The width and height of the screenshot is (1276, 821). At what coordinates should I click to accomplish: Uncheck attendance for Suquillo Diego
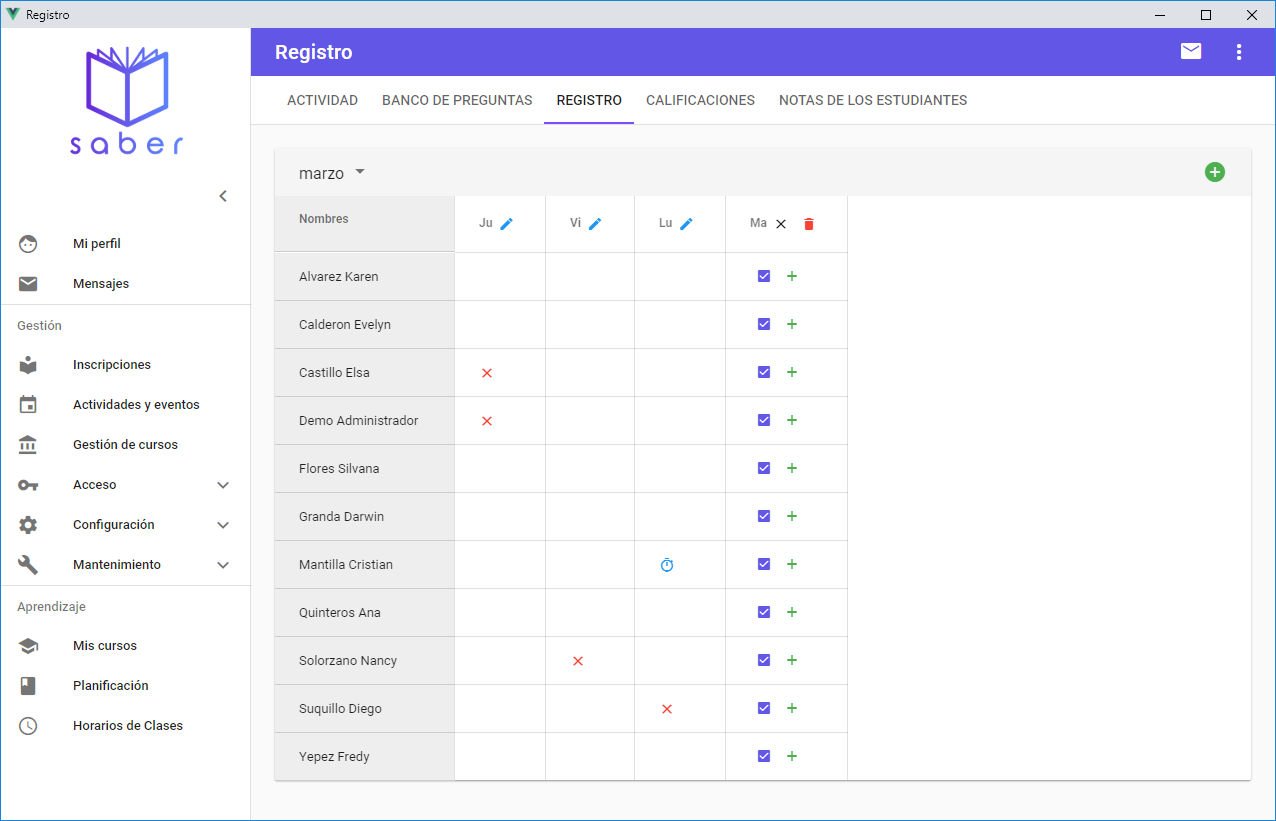coord(764,708)
